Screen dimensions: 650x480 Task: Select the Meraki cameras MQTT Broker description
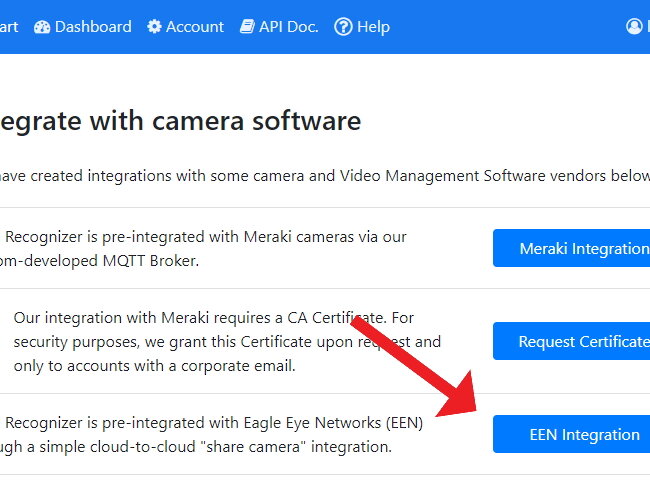click(x=203, y=249)
